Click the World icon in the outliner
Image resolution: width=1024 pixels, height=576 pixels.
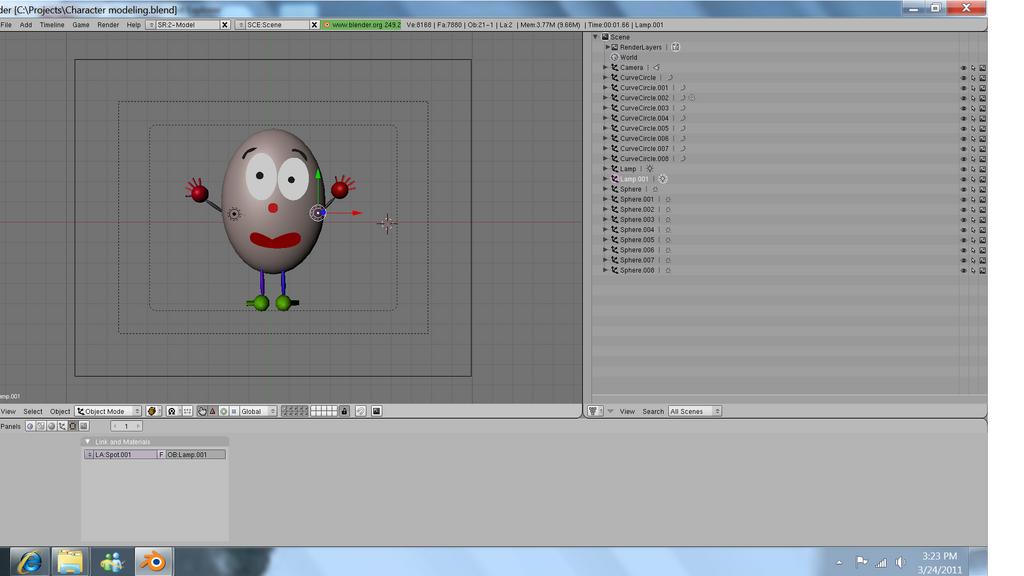(x=614, y=57)
